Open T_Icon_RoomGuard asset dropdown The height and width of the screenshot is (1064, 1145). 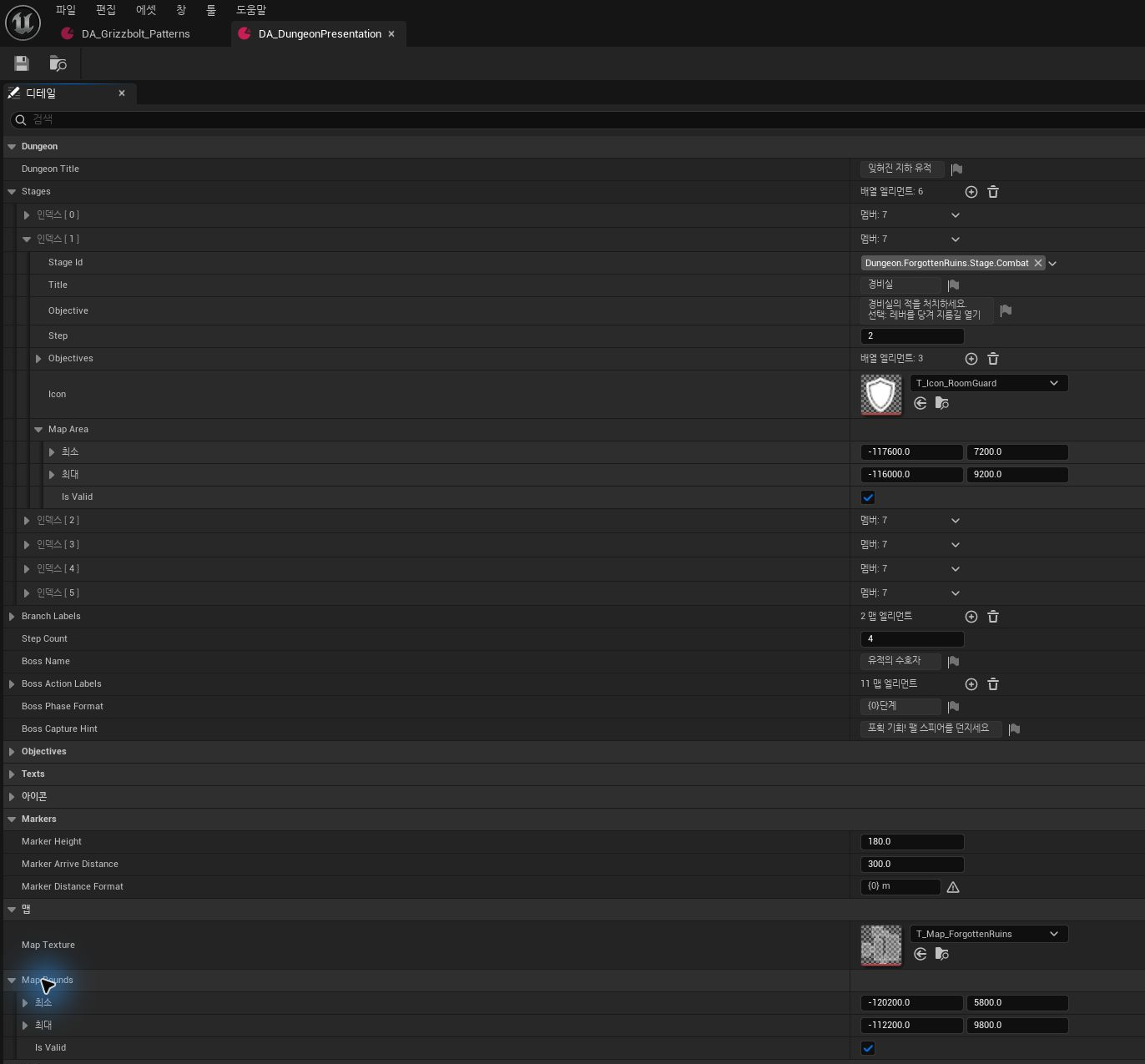(989, 383)
